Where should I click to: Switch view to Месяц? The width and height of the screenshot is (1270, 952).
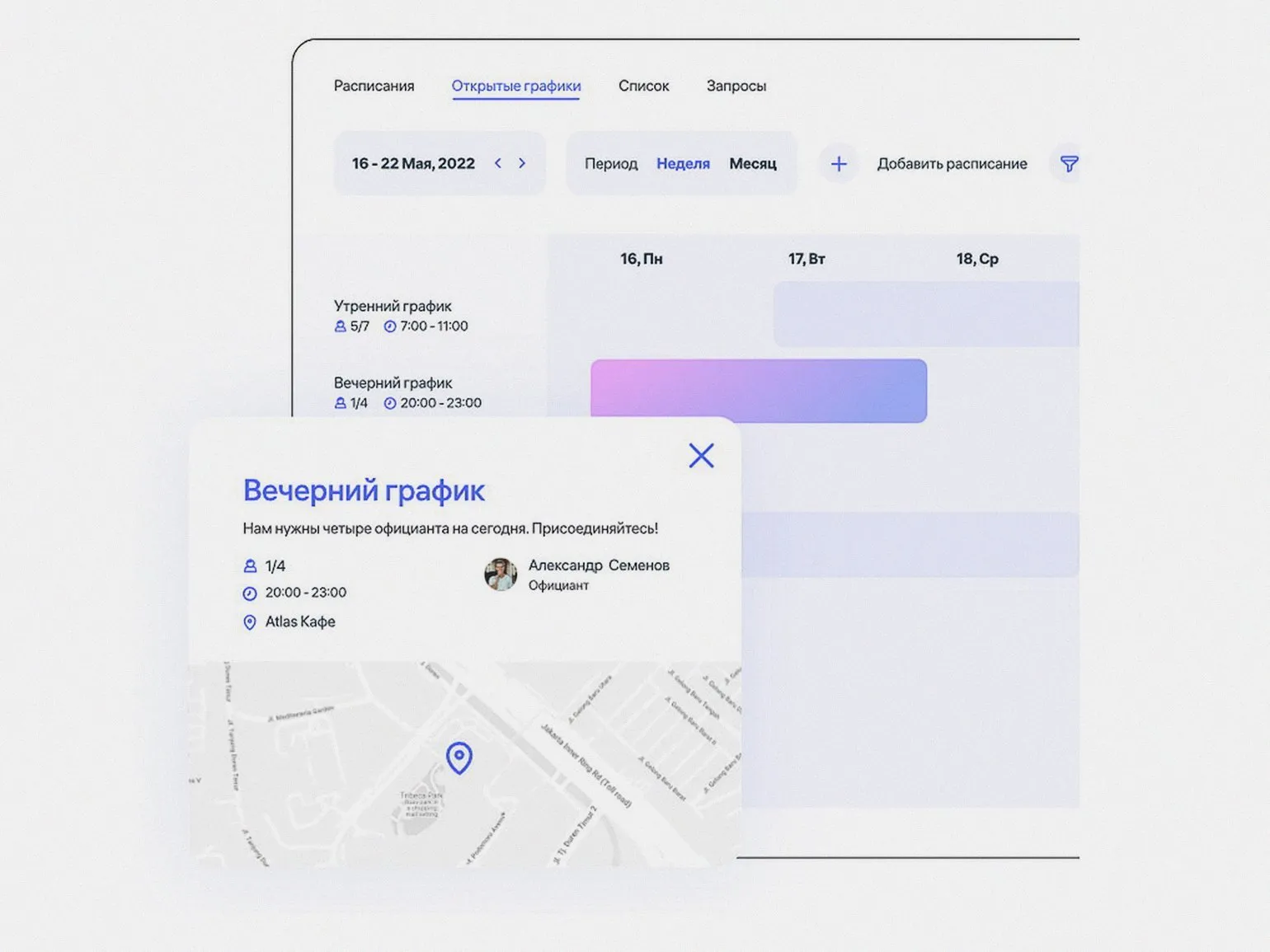(x=752, y=164)
